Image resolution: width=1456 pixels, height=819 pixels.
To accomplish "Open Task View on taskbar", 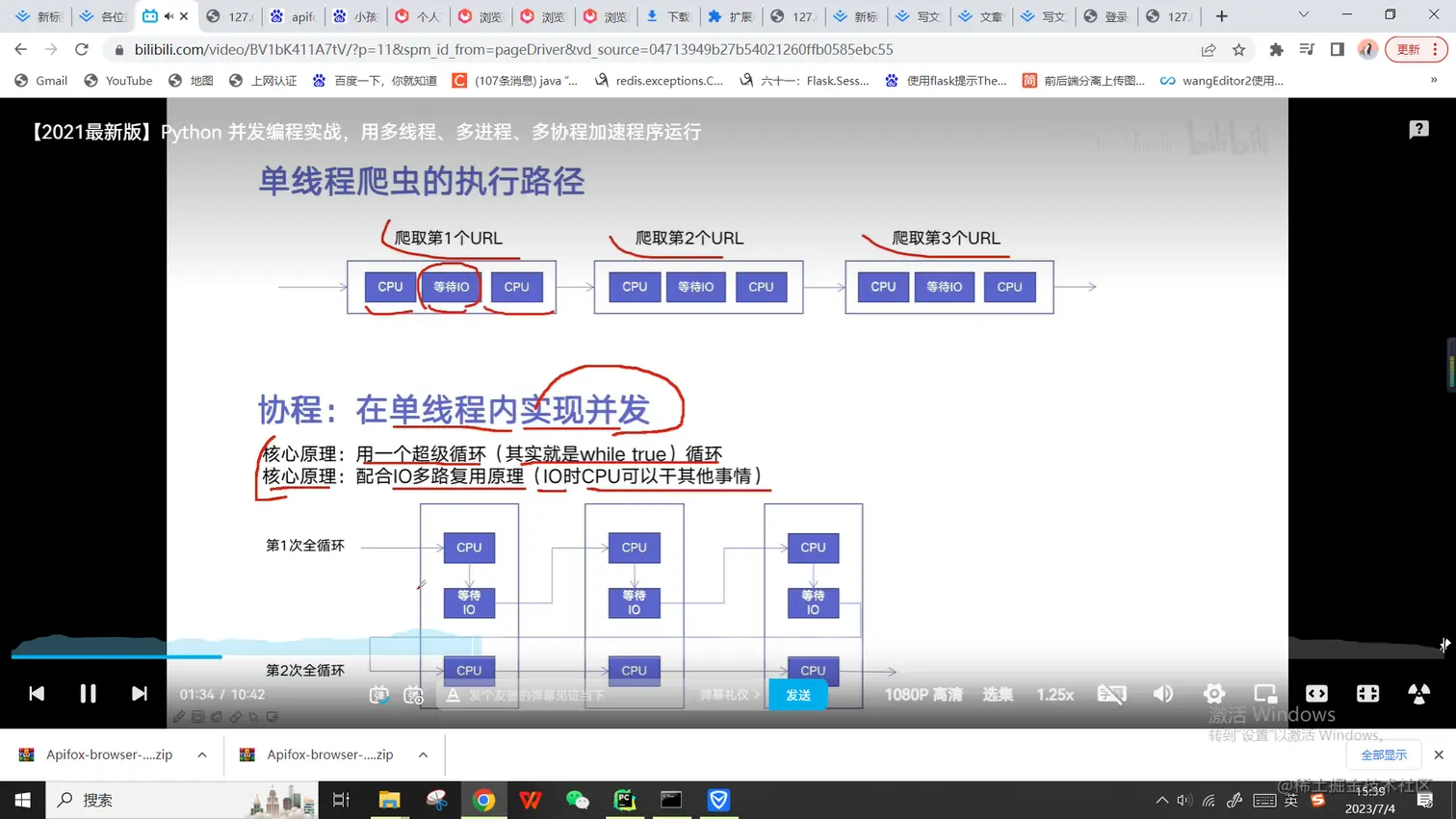I will point(341,800).
